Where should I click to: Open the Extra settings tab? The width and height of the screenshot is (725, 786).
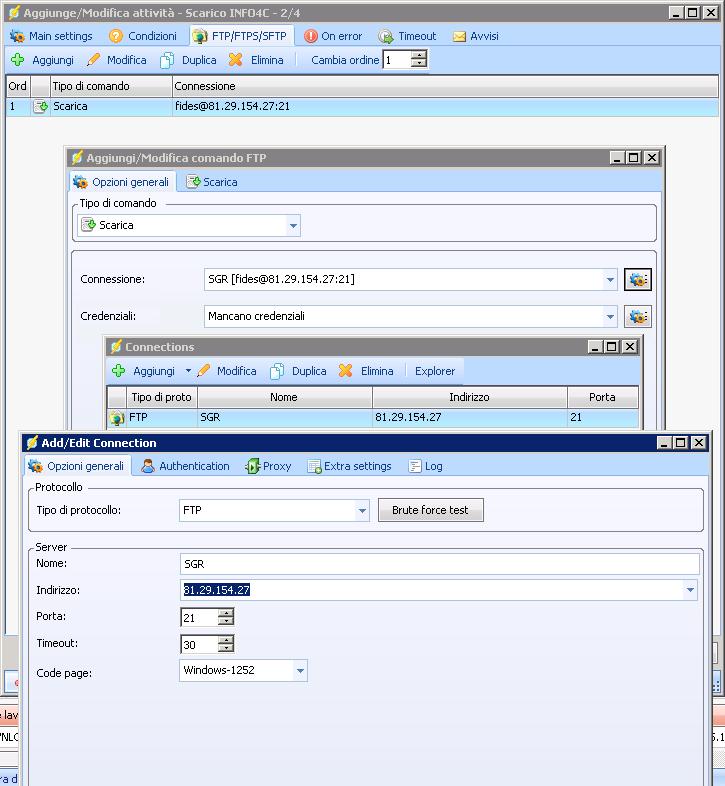[348, 466]
